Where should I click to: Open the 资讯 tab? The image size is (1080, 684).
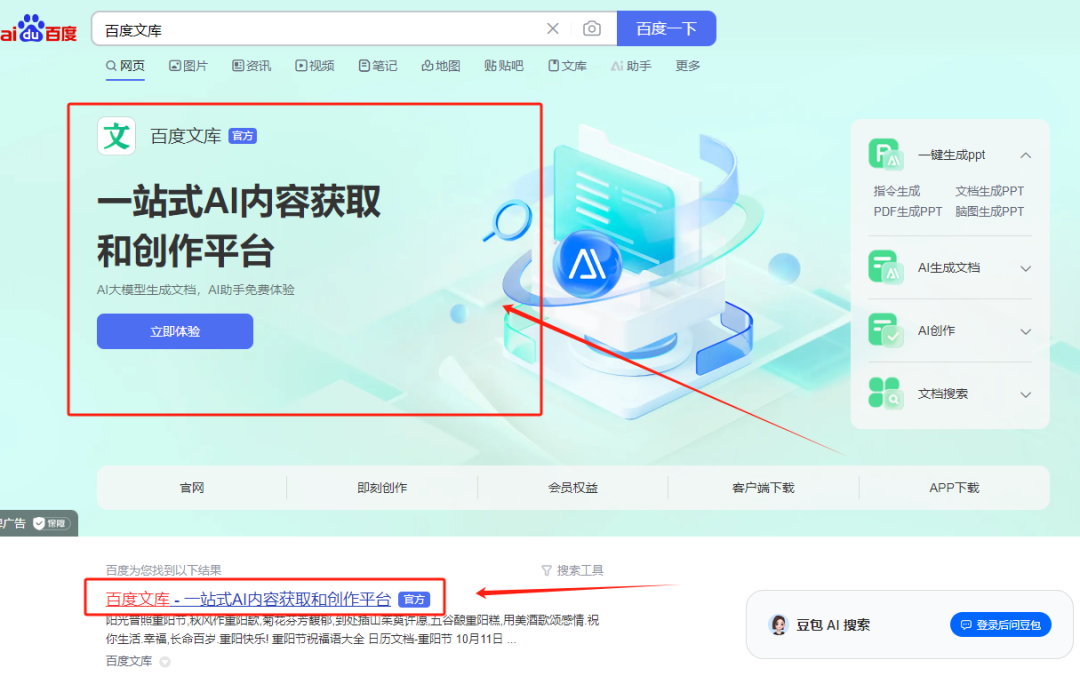[251, 66]
